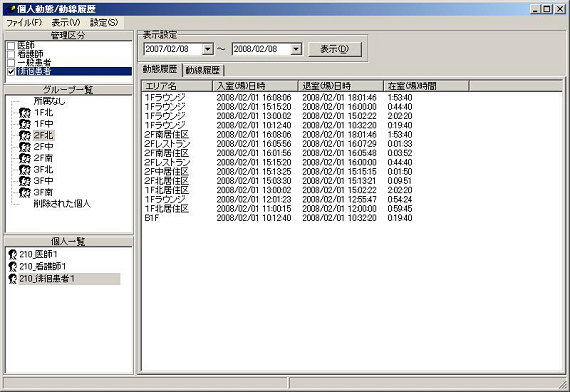
Task: Click the person icon beside 1F北 group
Action: pyautogui.click(x=24, y=113)
